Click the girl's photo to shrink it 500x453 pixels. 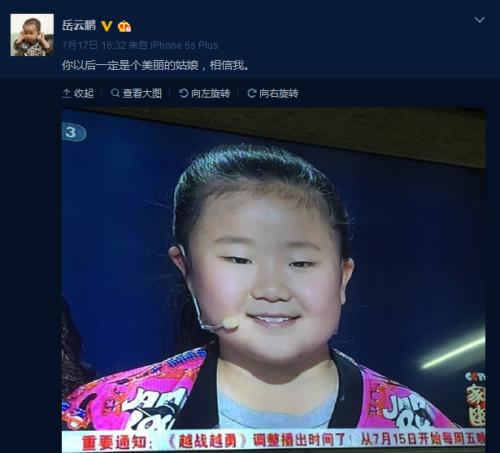point(273,280)
